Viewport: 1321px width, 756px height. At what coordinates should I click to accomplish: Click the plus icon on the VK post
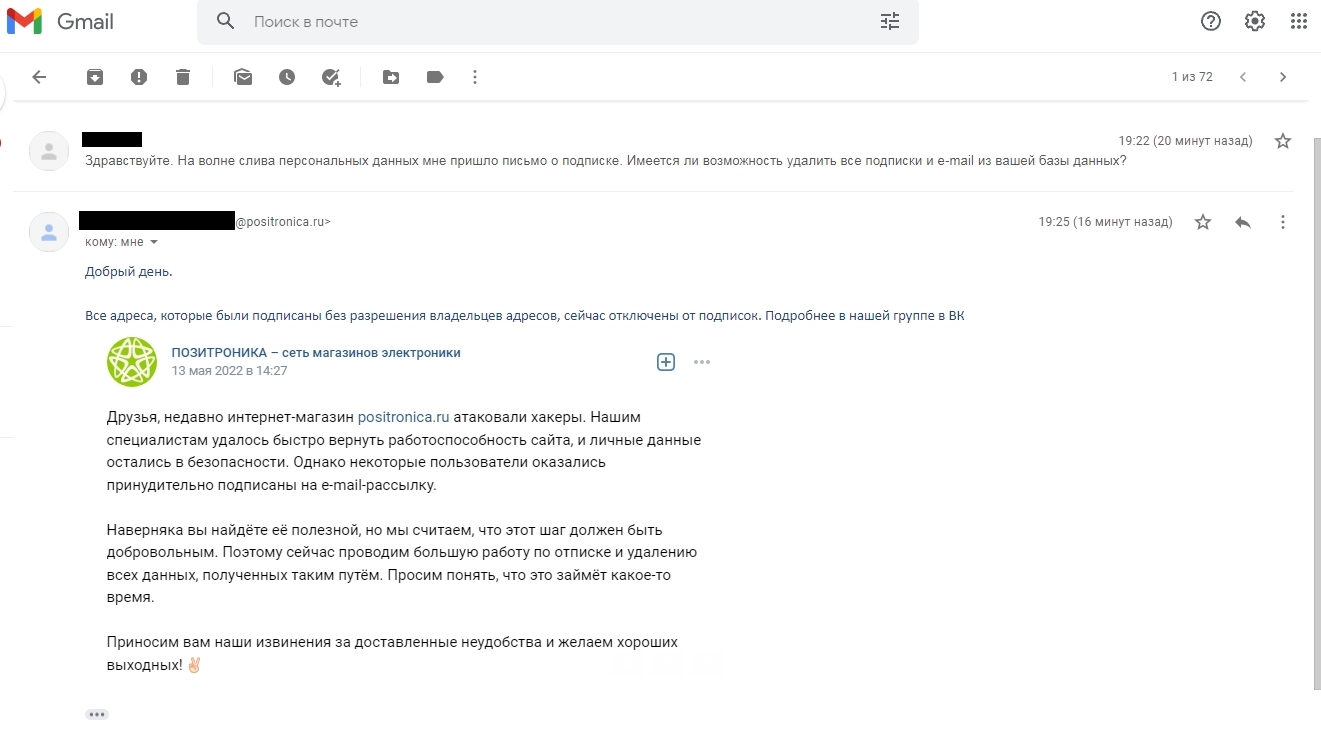coord(666,362)
